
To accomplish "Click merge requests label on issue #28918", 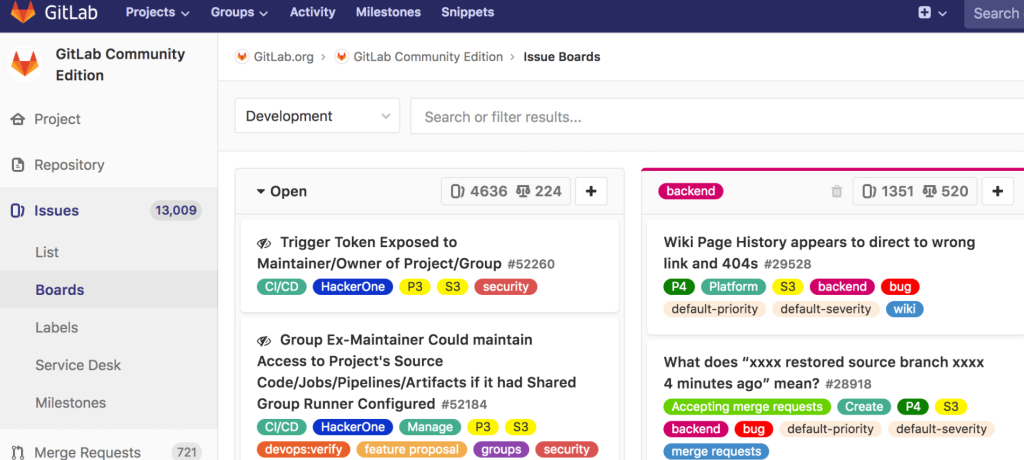I will [716, 452].
